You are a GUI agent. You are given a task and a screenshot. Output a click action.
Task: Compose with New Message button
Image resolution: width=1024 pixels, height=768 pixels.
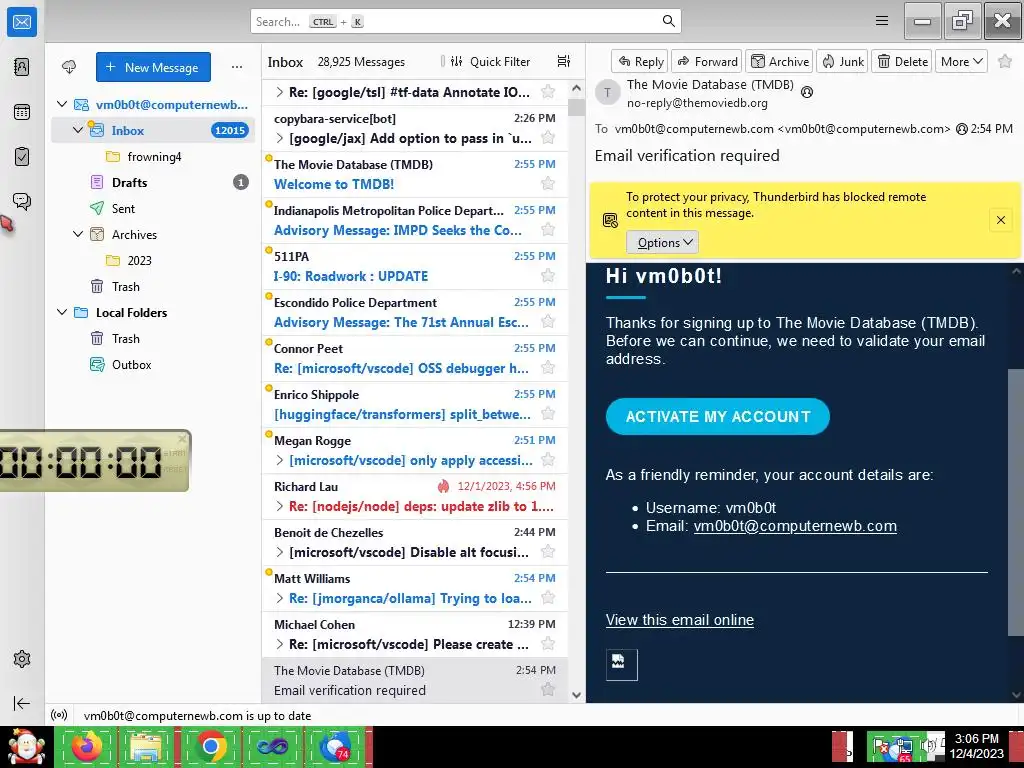point(153,67)
